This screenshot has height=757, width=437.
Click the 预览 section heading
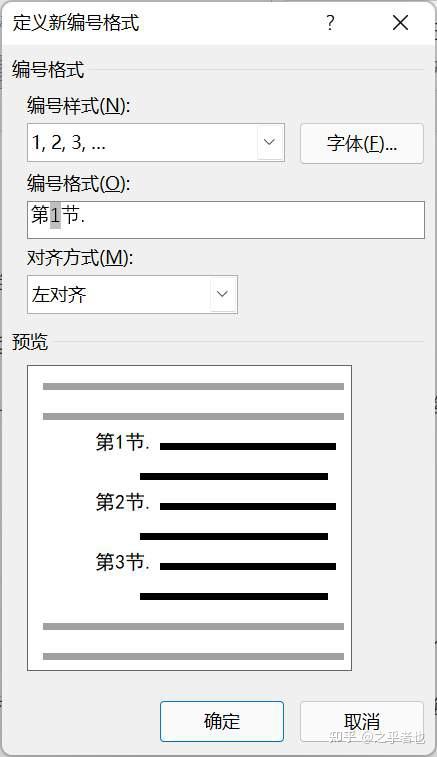coord(30,341)
